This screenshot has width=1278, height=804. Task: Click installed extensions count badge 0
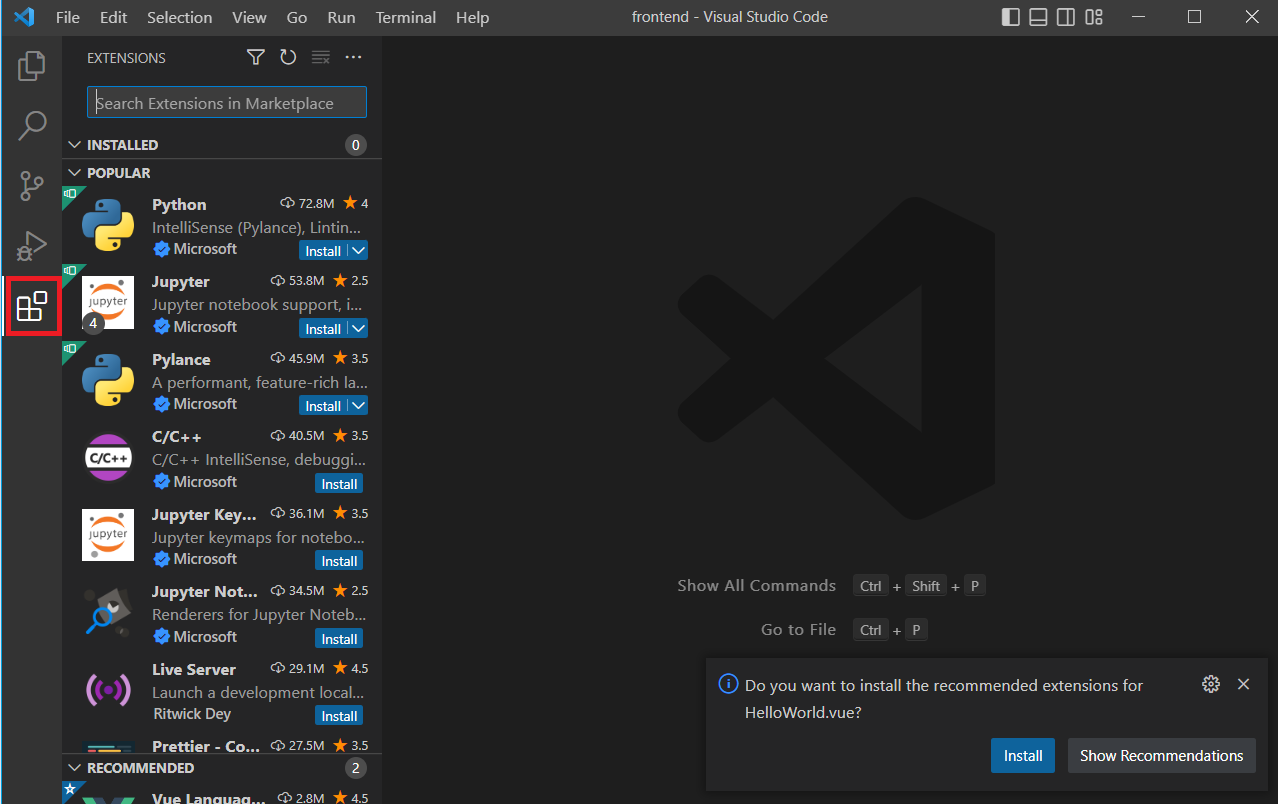pyautogui.click(x=355, y=145)
